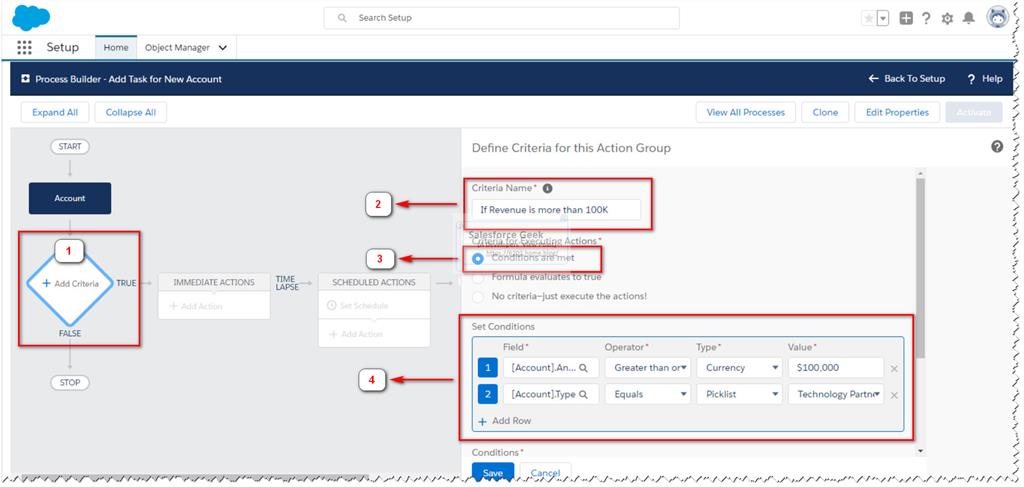Open the App Launcher grid icon
The width and height of the screenshot is (1024, 487).
tap(24, 48)
